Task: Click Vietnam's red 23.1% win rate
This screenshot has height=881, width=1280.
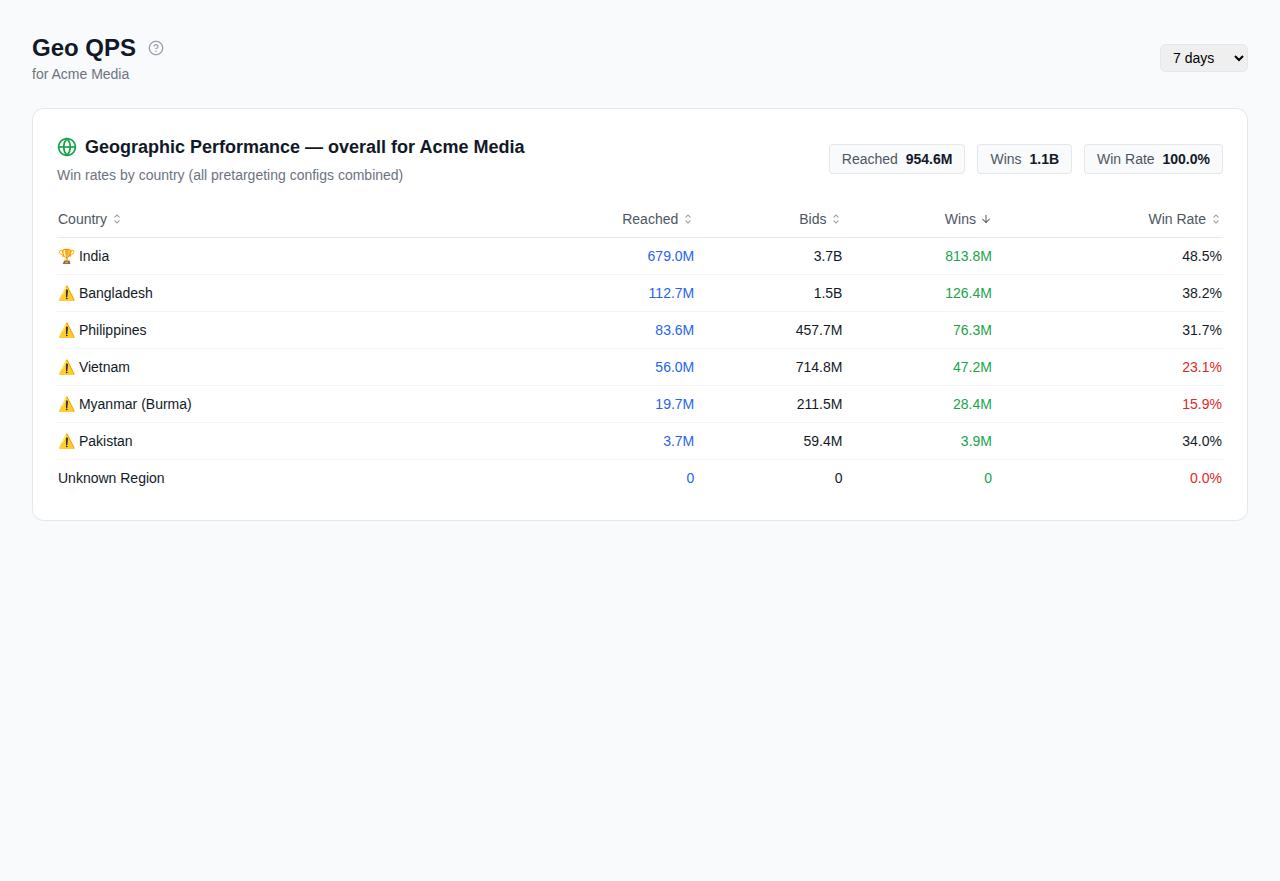Action: click(x=1201, y=367)
